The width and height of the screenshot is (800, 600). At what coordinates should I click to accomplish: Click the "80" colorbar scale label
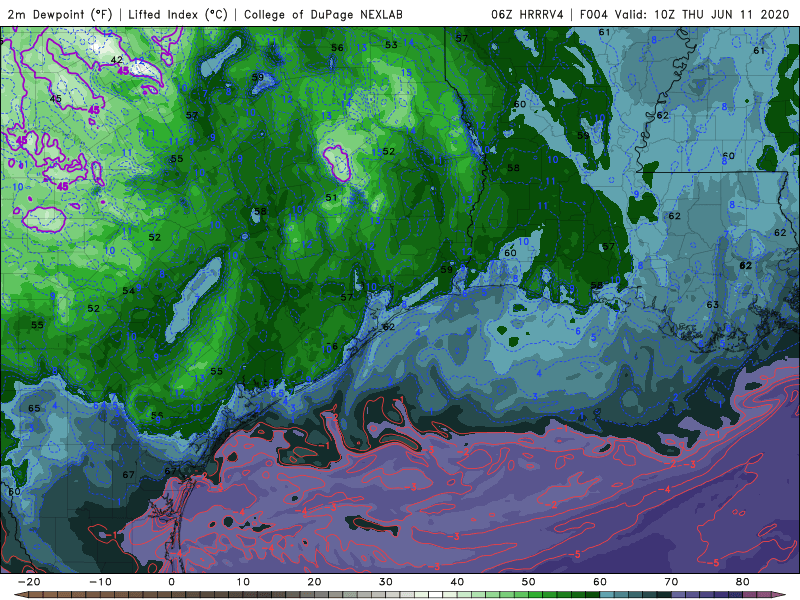pyautogui.click(x=743, y=582)
